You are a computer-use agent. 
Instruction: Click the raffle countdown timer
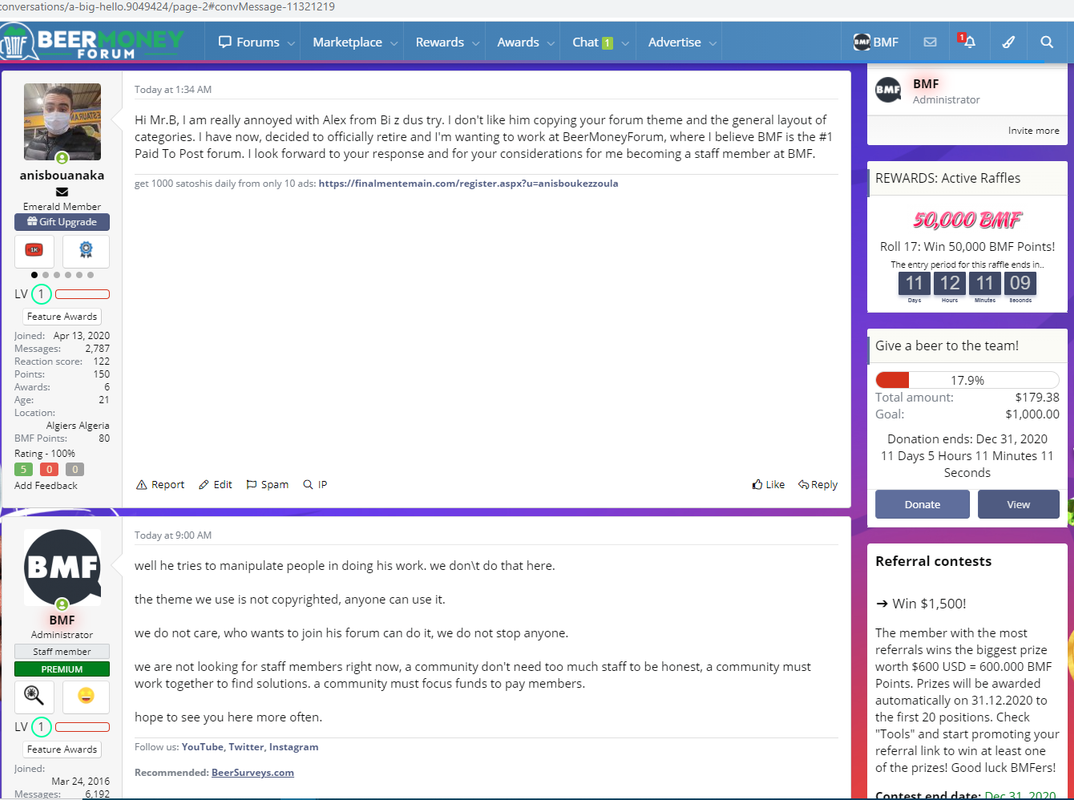967,286
